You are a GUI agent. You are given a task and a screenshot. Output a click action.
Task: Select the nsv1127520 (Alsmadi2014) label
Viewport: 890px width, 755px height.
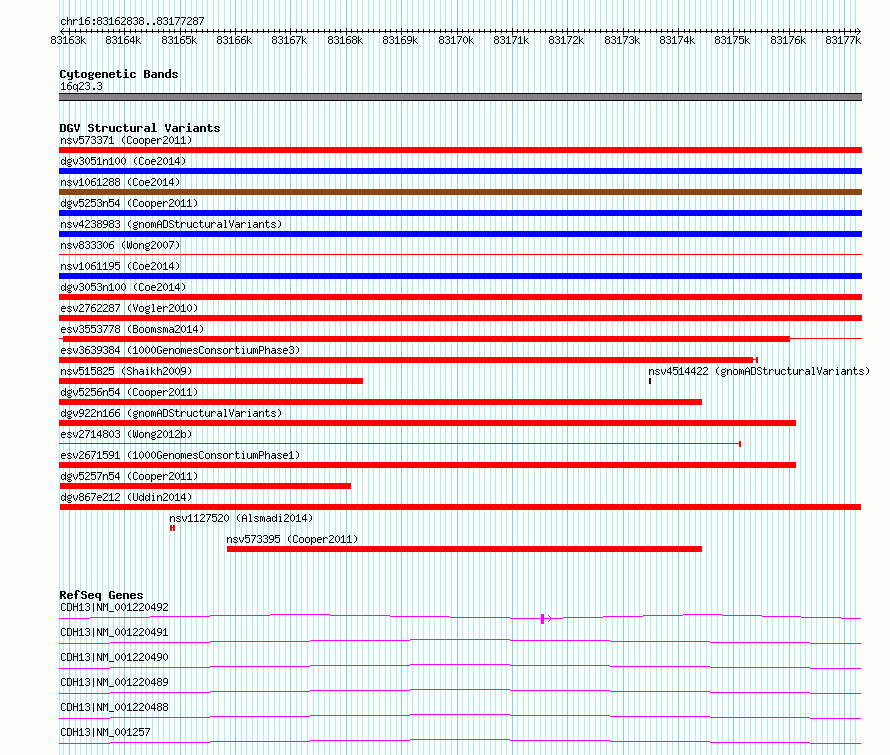(241, 518)
